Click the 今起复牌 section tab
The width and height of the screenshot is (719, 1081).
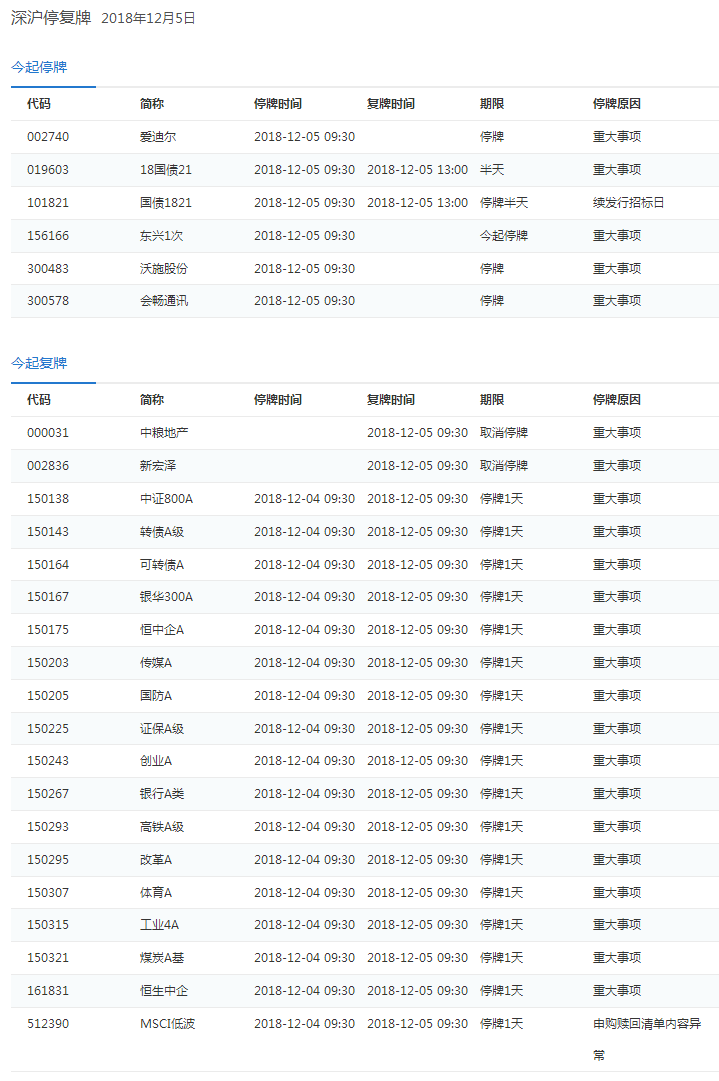[x=39, y=363]
